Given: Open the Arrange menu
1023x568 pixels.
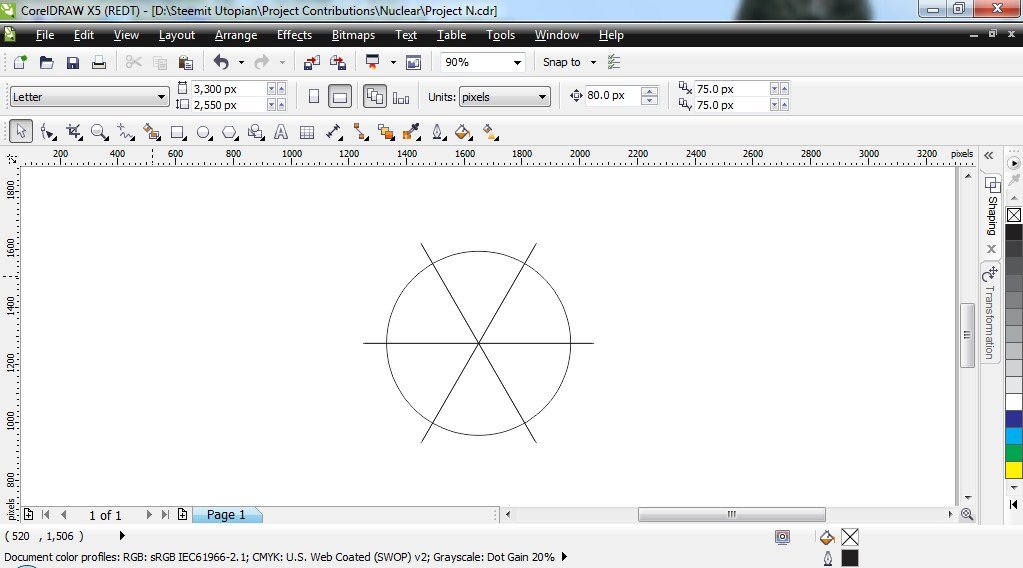Looking at the screenshot, I should [x=236, y=35].
